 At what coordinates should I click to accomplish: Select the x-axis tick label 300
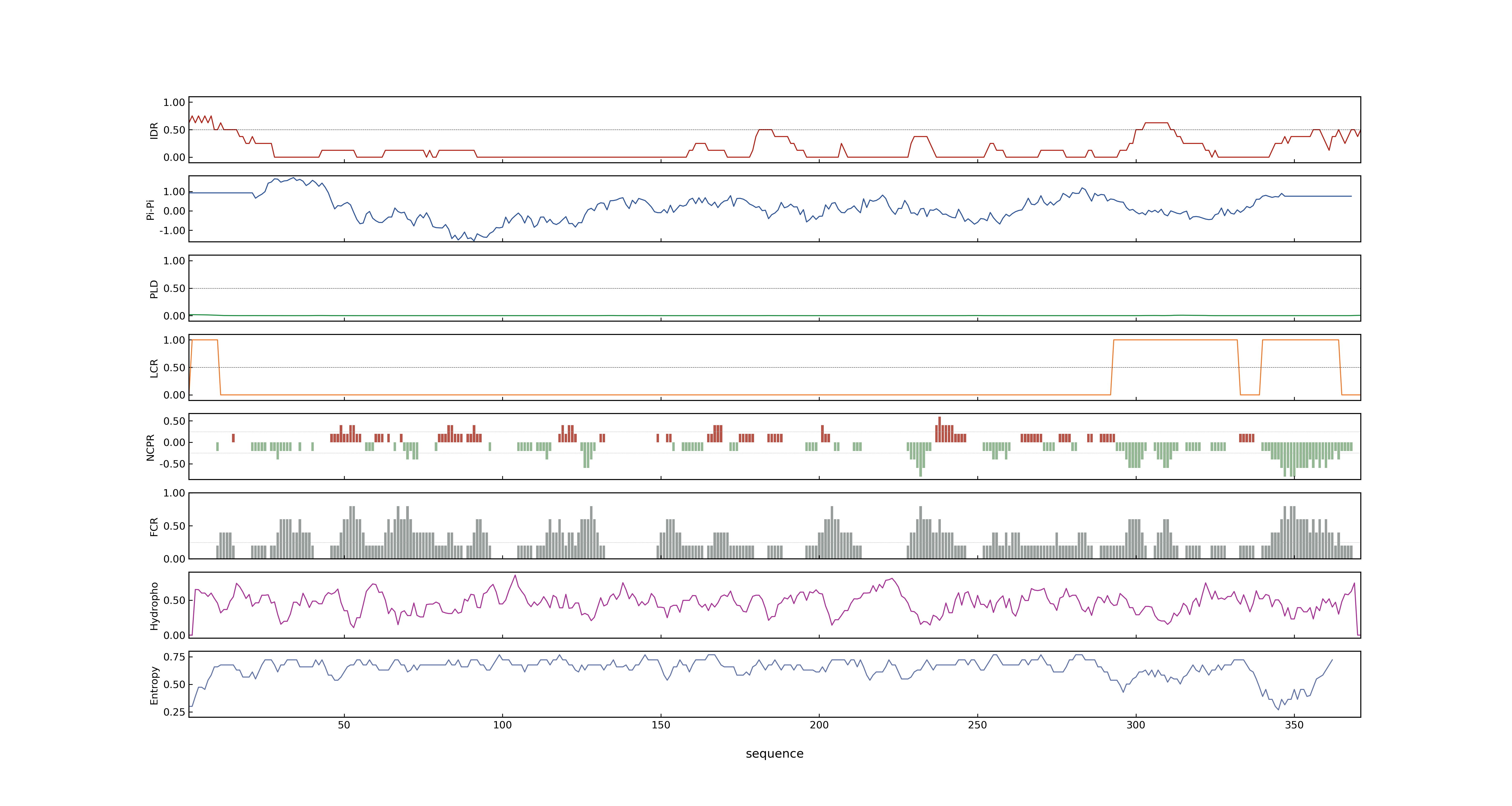point(1136,725)
